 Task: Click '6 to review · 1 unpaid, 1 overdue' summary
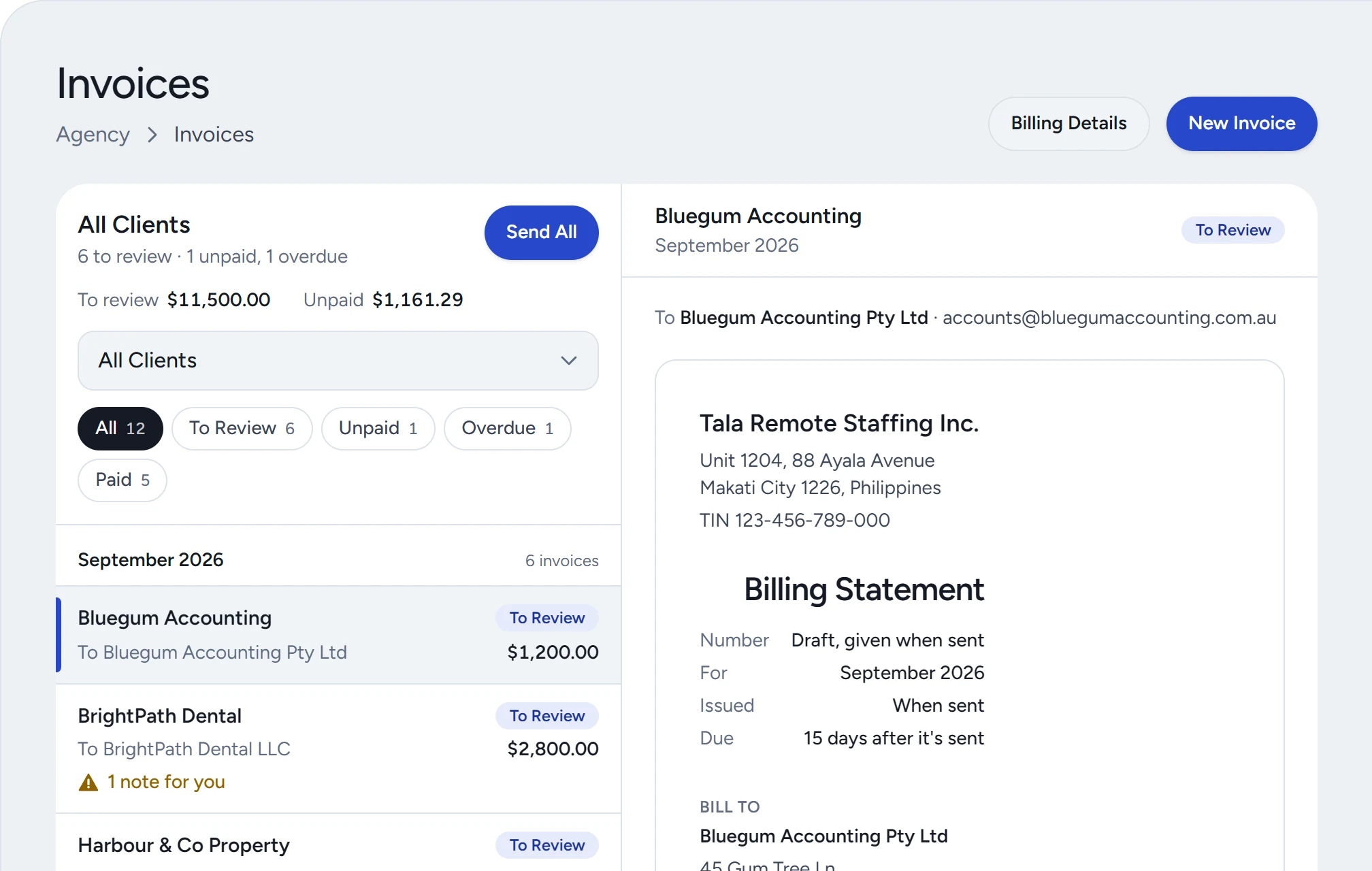(x=213, y=257)
